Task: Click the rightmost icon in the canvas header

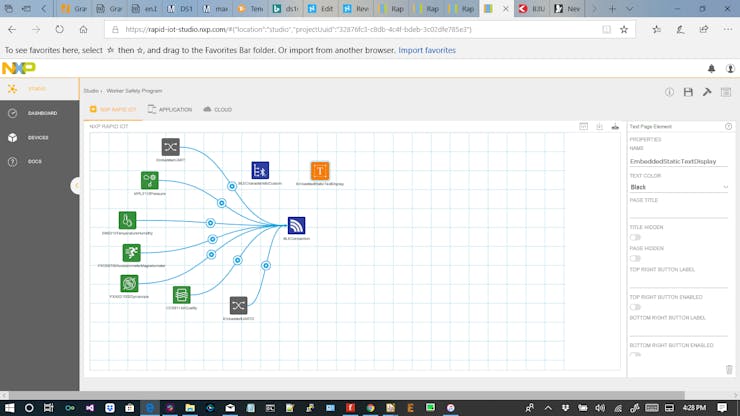Action: 615,127
